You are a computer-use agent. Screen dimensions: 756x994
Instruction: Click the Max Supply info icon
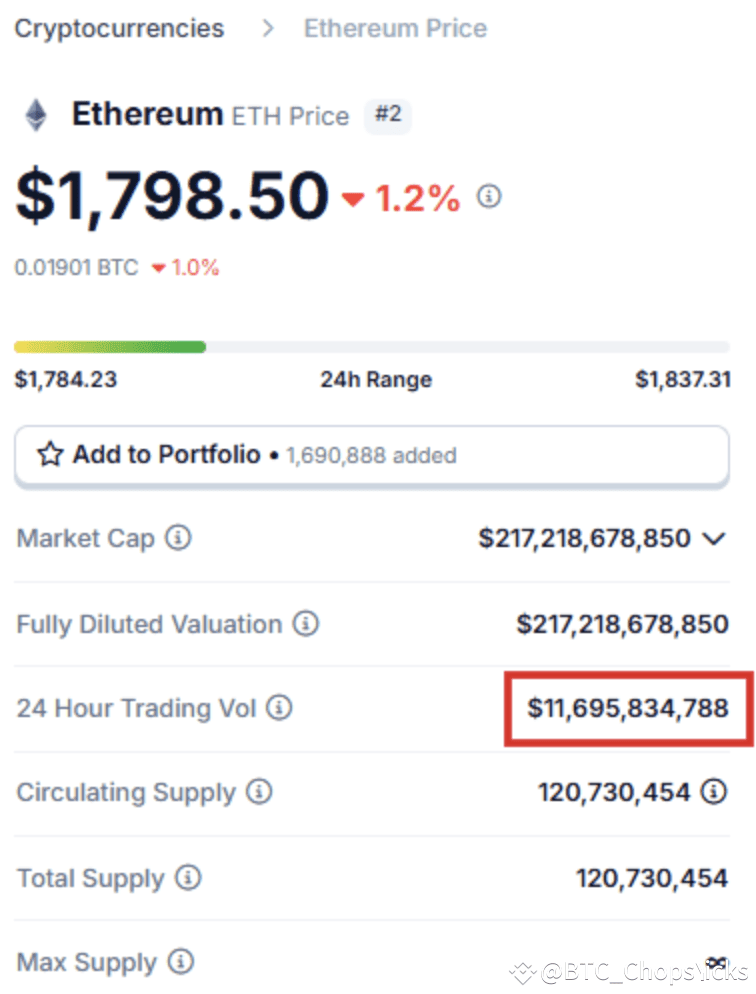(x=181, y=963)
